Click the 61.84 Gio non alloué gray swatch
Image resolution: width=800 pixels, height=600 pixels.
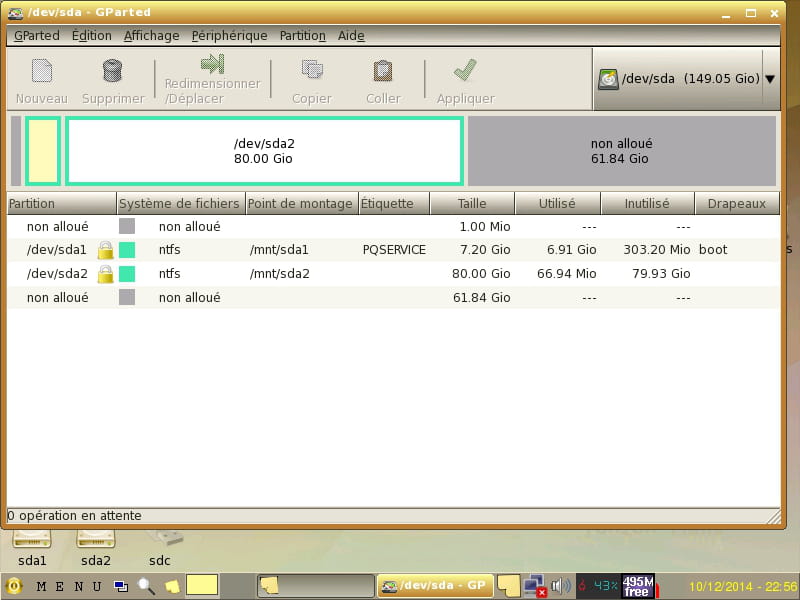(127, 297)
